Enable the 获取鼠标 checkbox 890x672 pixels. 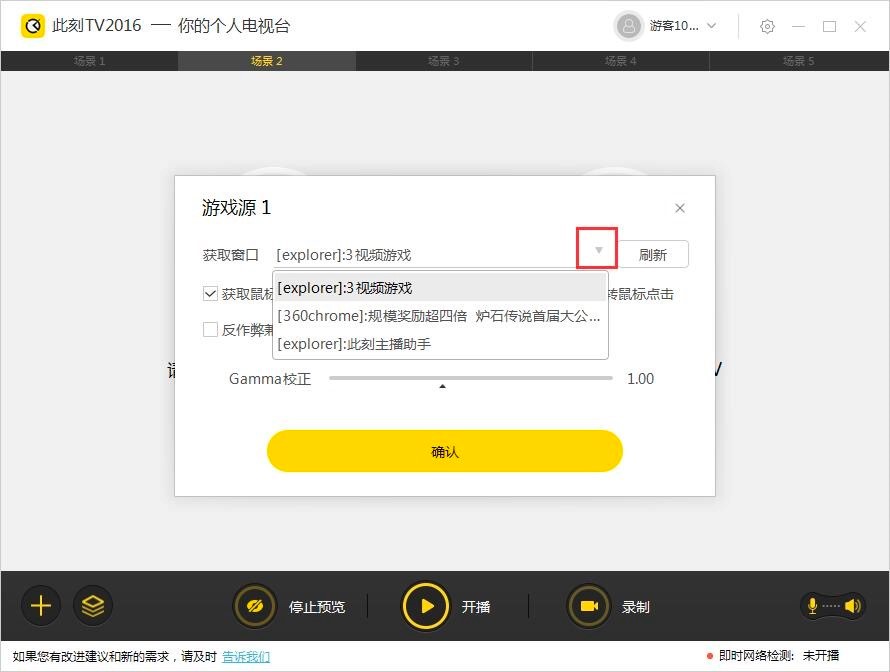coord(210,294)
